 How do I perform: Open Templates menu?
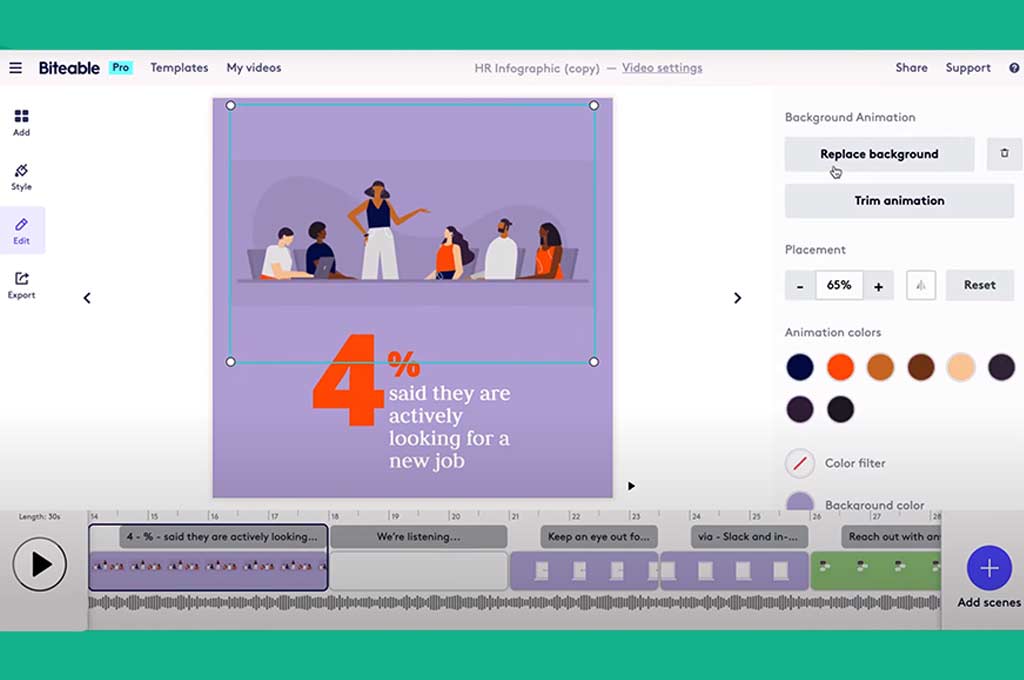coord(179,68)
